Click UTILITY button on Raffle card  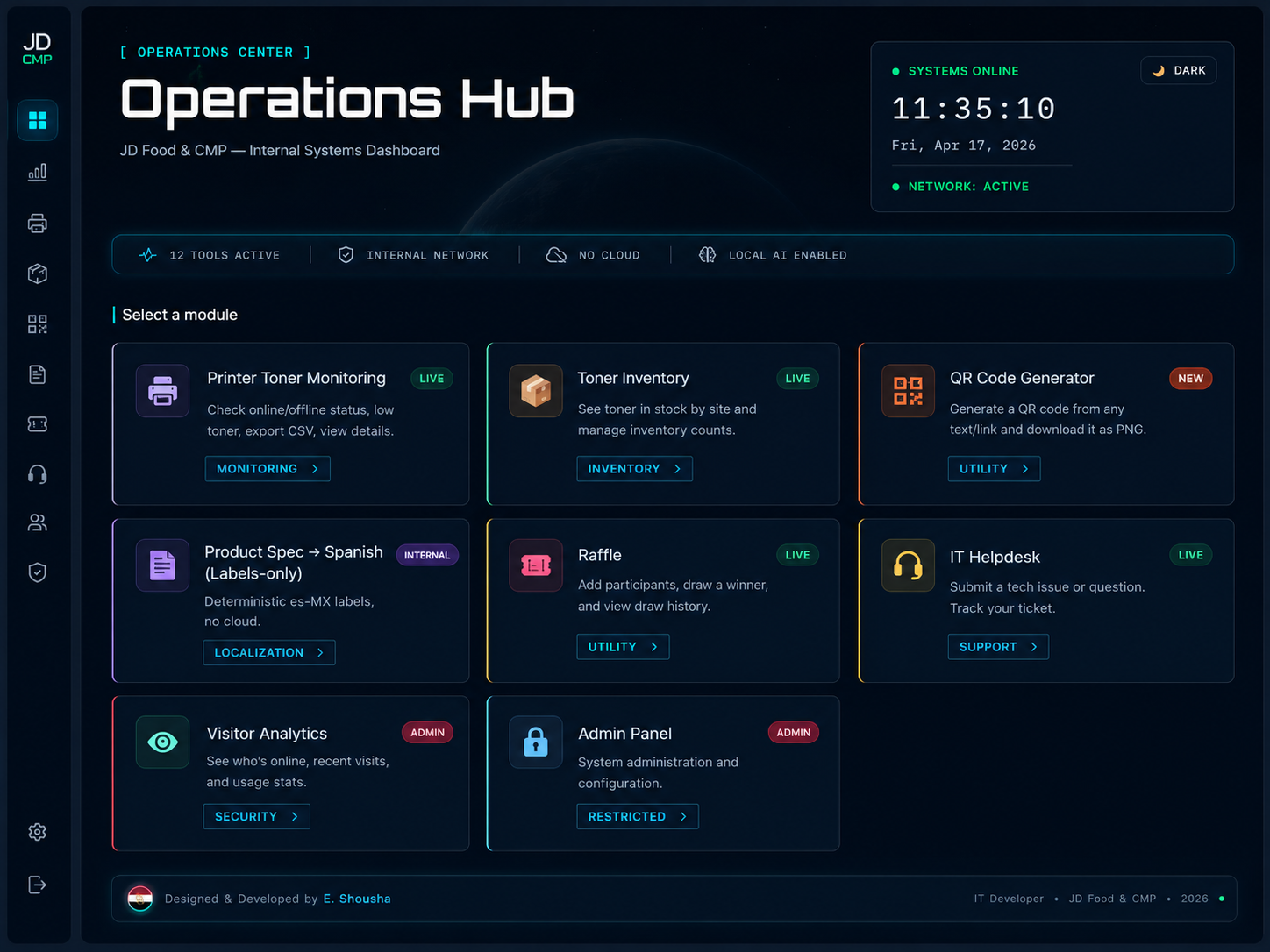[x=623, y=647]
